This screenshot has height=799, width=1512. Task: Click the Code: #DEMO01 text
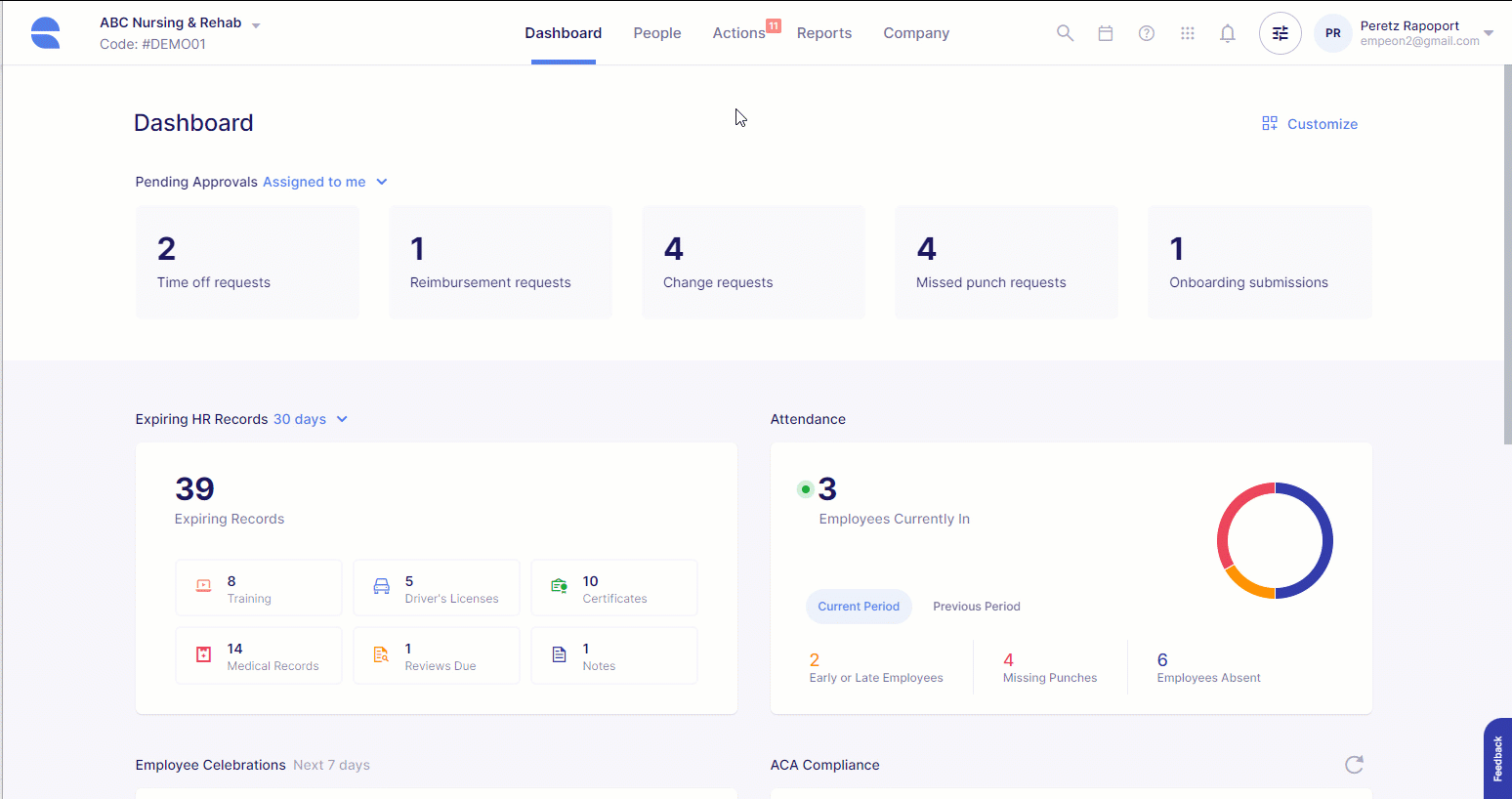tap(152, 44)
